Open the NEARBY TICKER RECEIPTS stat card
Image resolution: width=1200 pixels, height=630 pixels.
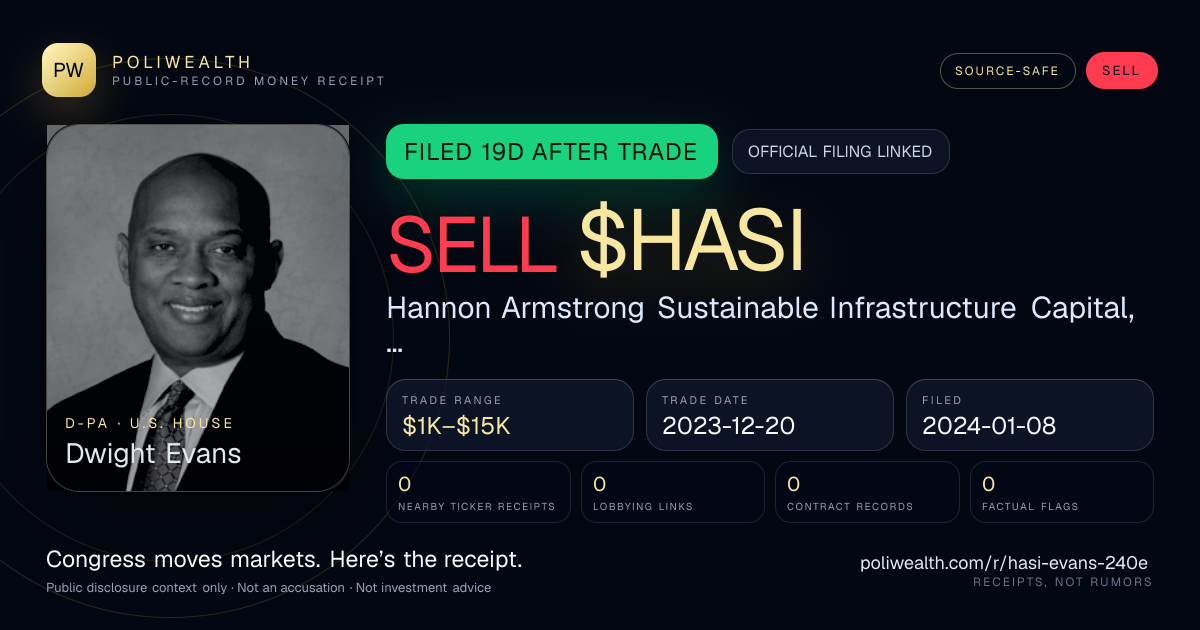(479, 492)
